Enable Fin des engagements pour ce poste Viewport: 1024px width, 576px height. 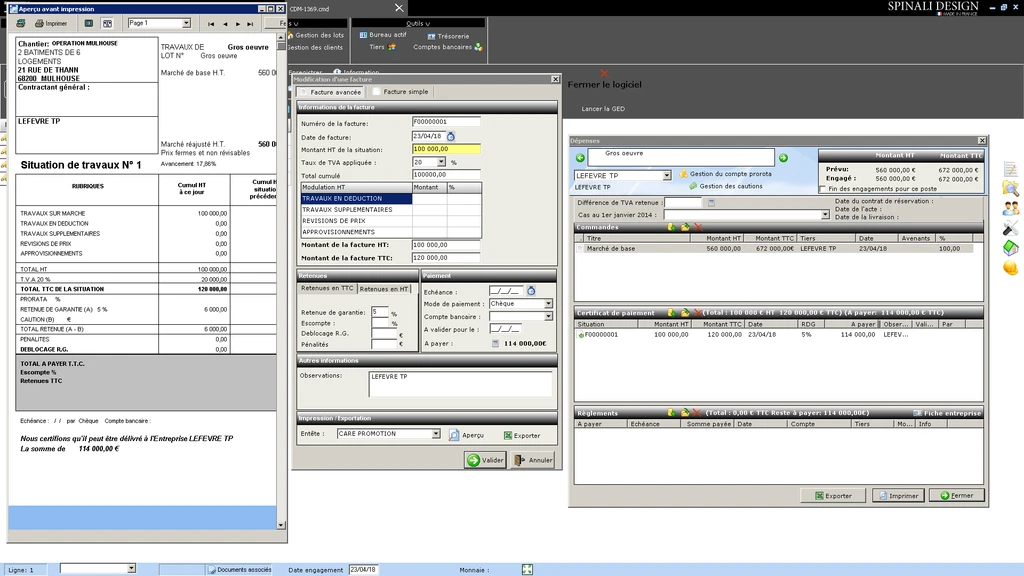point(822,188)
